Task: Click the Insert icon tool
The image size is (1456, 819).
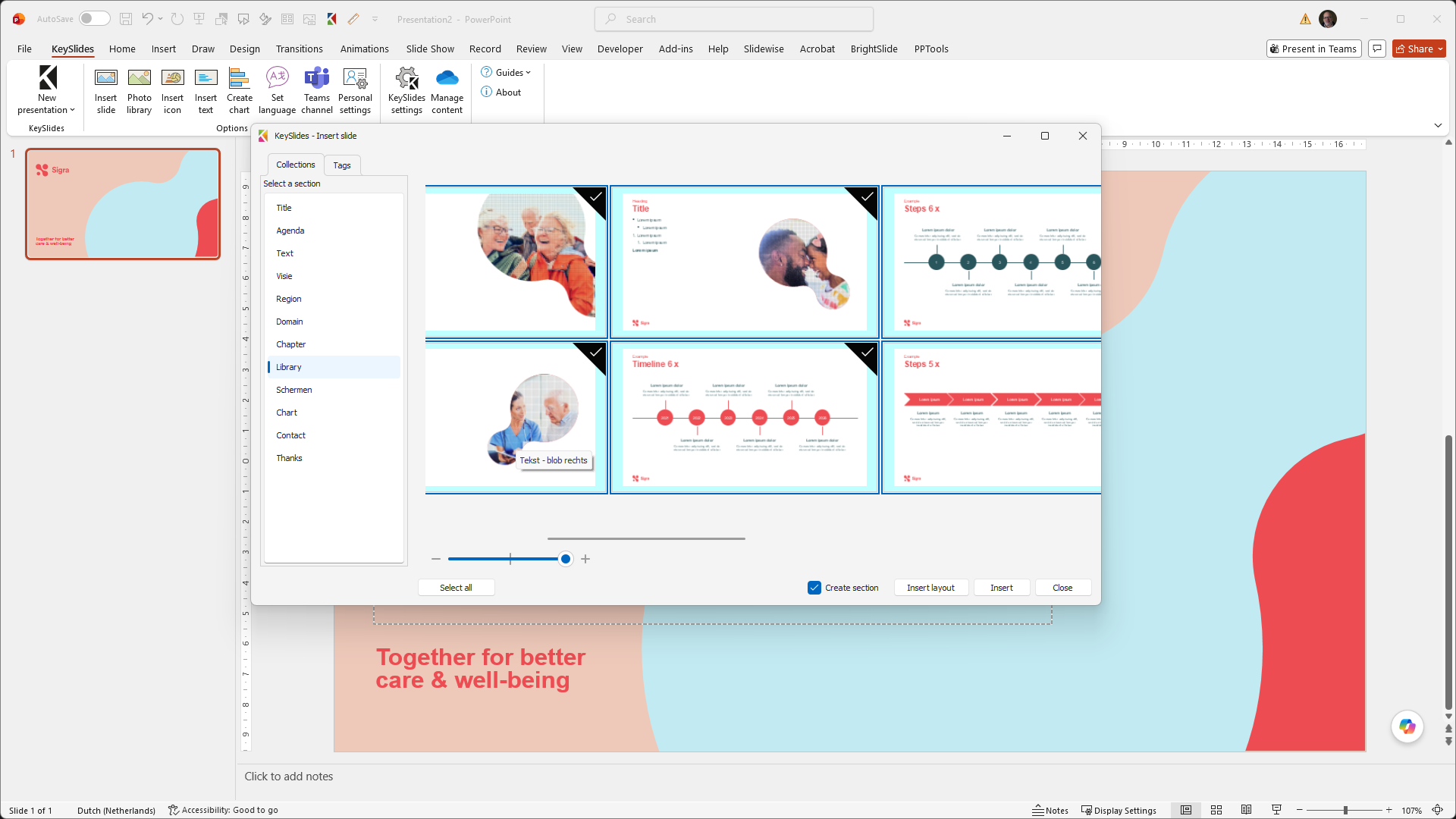Action: click(172, 91)
